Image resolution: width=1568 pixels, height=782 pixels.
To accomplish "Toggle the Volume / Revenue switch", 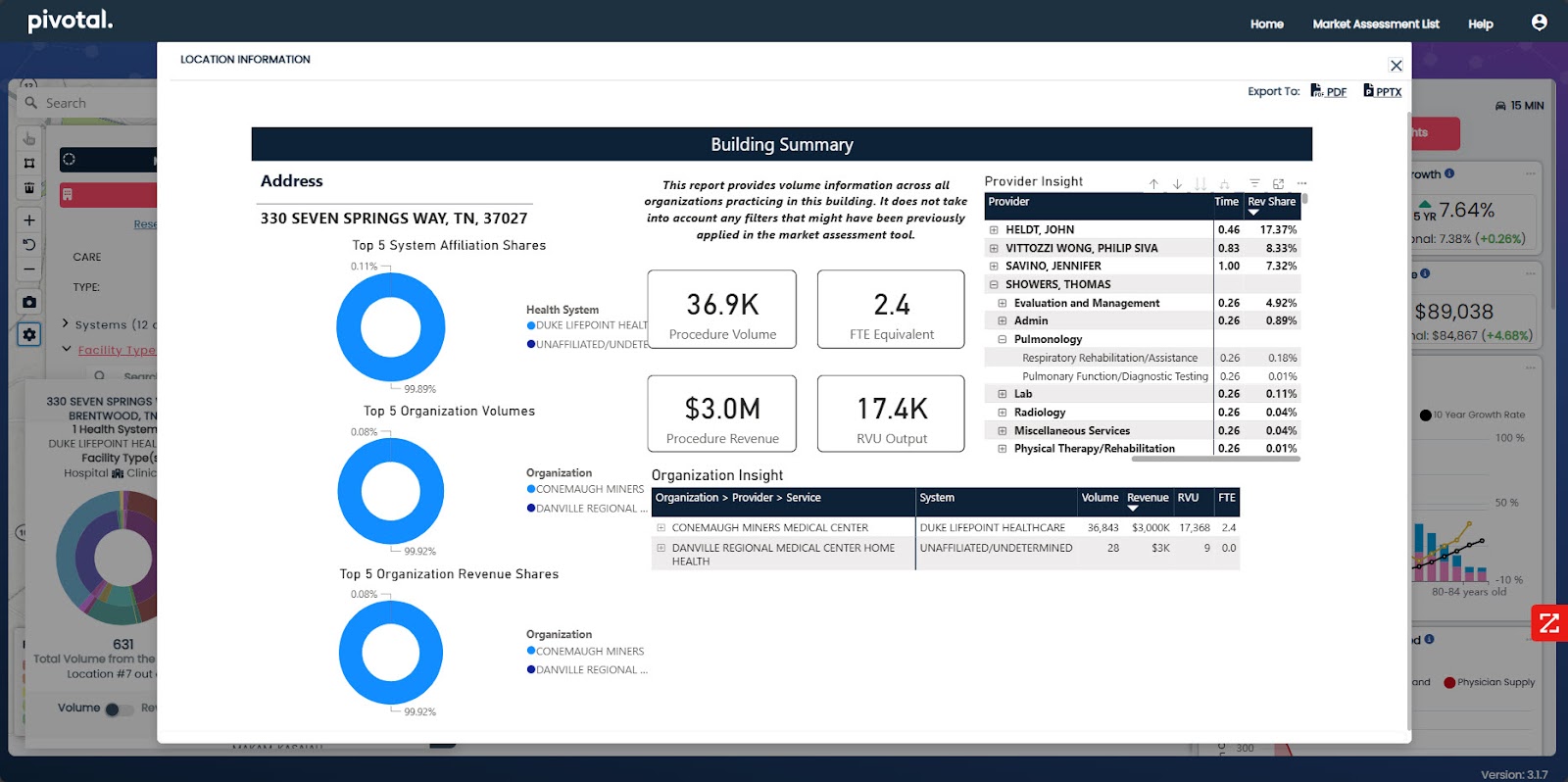I will point(119,709).
